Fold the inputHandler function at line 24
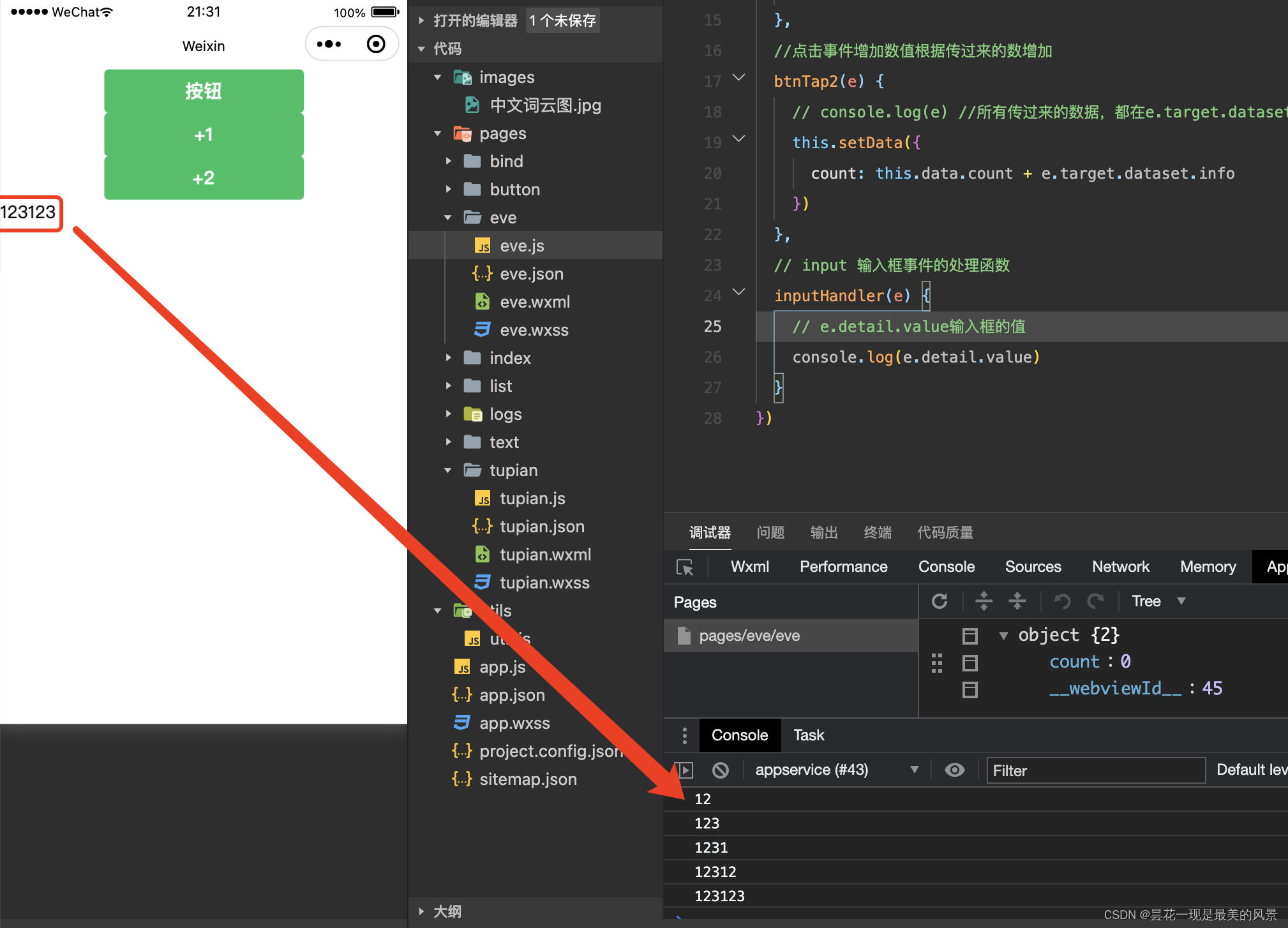The image size is (1288, 928). pyautogui.click(x=738, y=293)
